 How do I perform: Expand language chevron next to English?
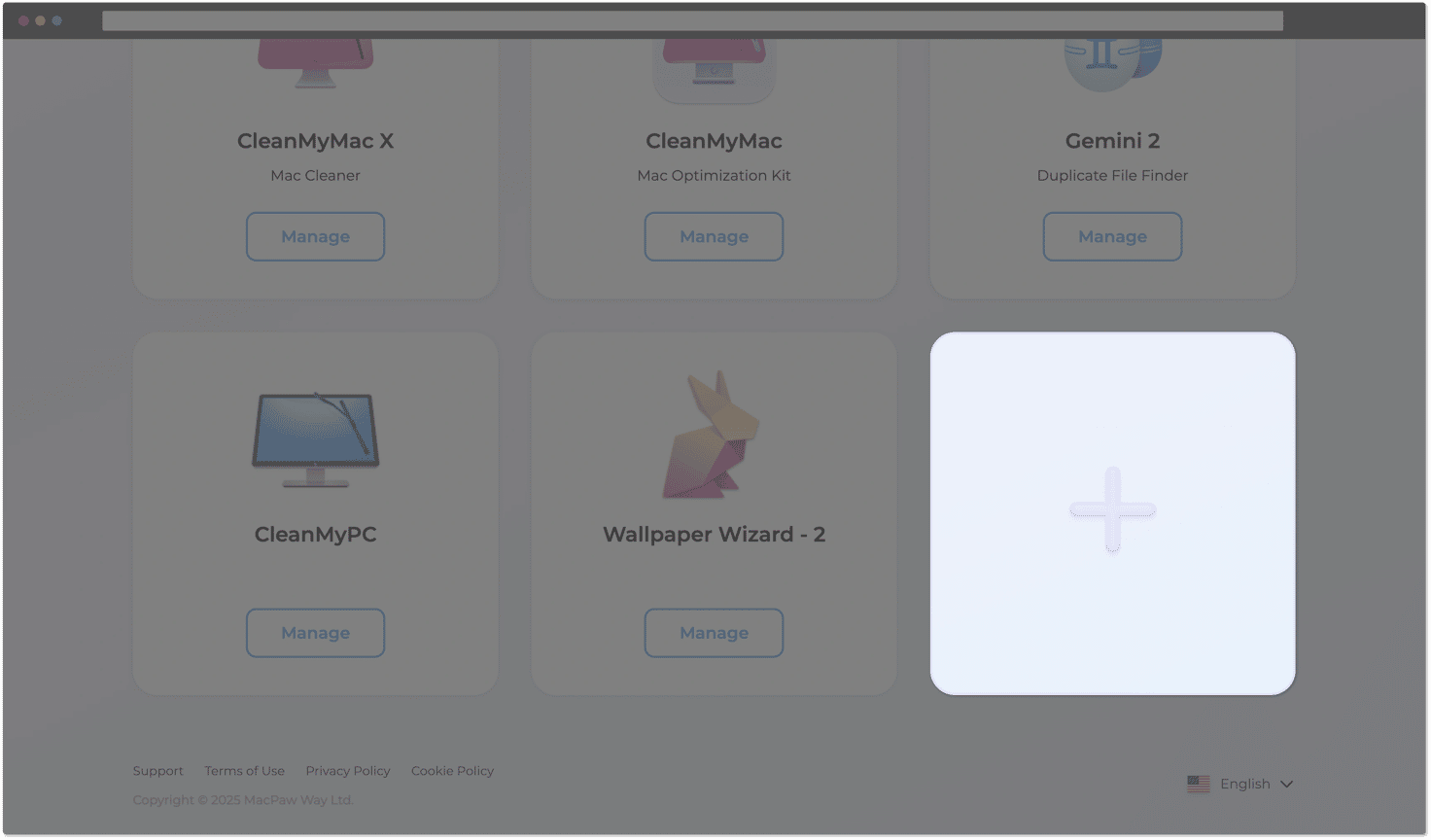tap(1286, 784)
